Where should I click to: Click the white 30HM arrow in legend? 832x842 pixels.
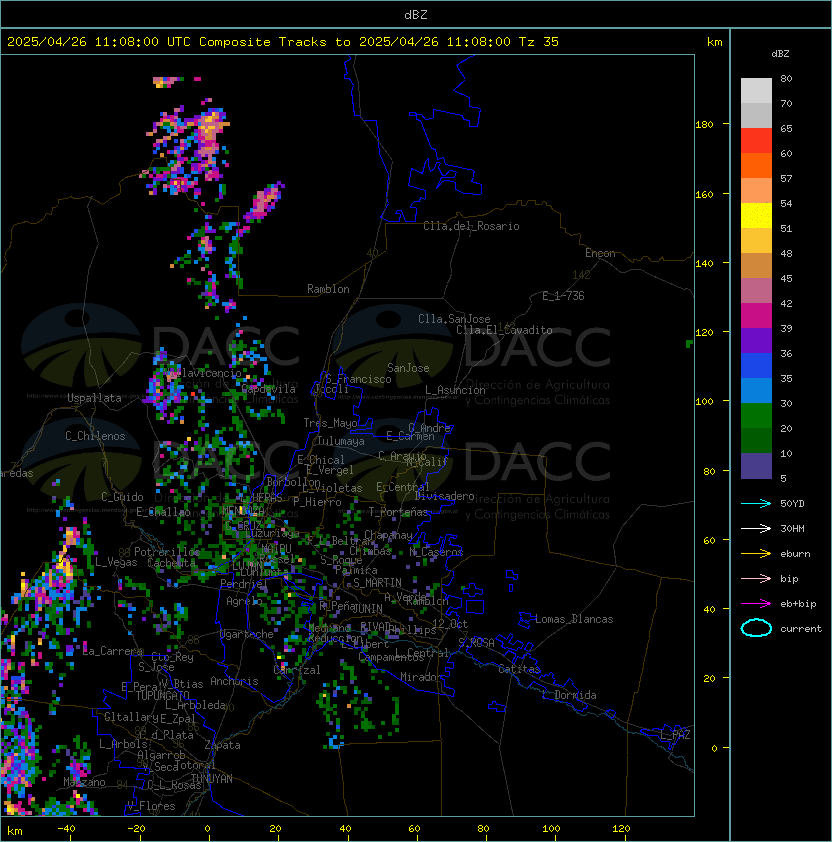click(x=756, y=529)
